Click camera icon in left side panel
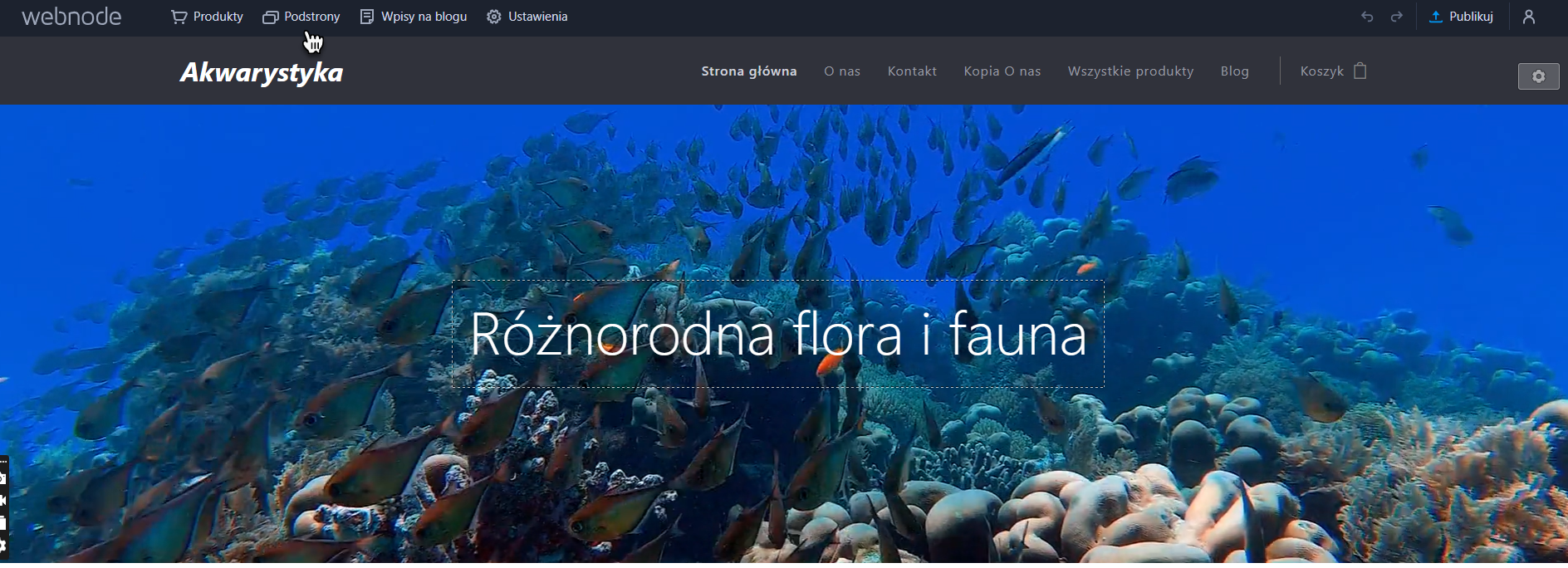 click(2, 478)
